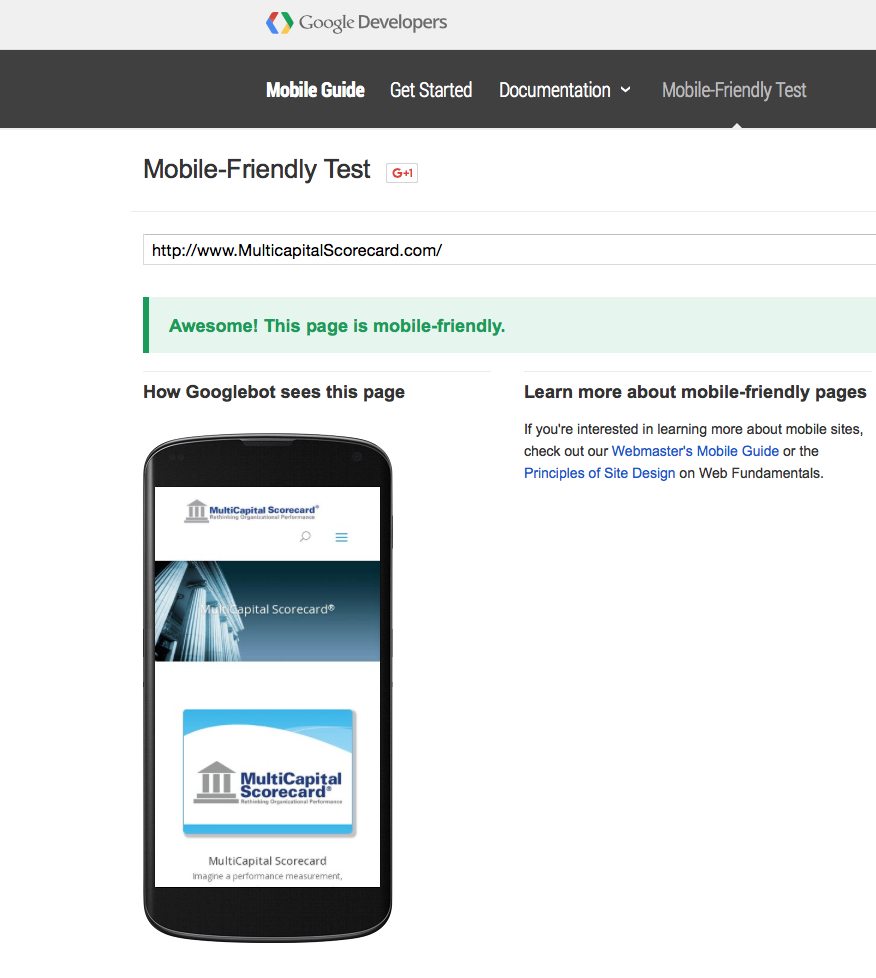Click the Google Developers logo icon
876x978 pixels.
279,23
